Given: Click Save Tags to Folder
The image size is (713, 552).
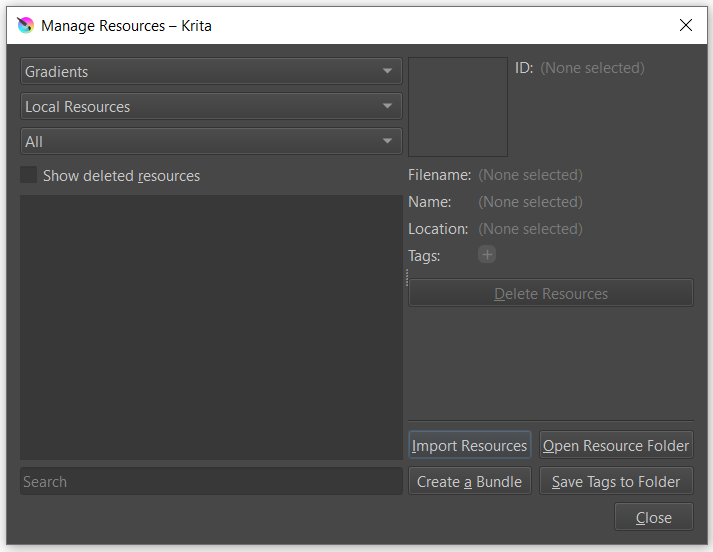Looking at the screenshot, I should pyautogui.click(x=616, y=482).
